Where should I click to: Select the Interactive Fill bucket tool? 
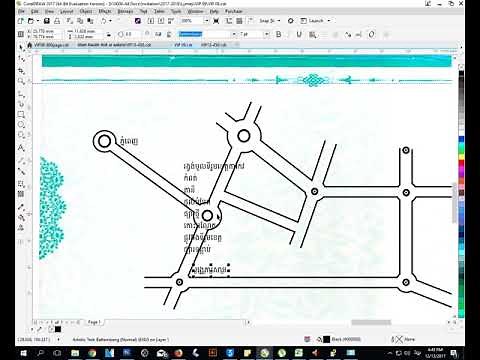tap(21, 218)
